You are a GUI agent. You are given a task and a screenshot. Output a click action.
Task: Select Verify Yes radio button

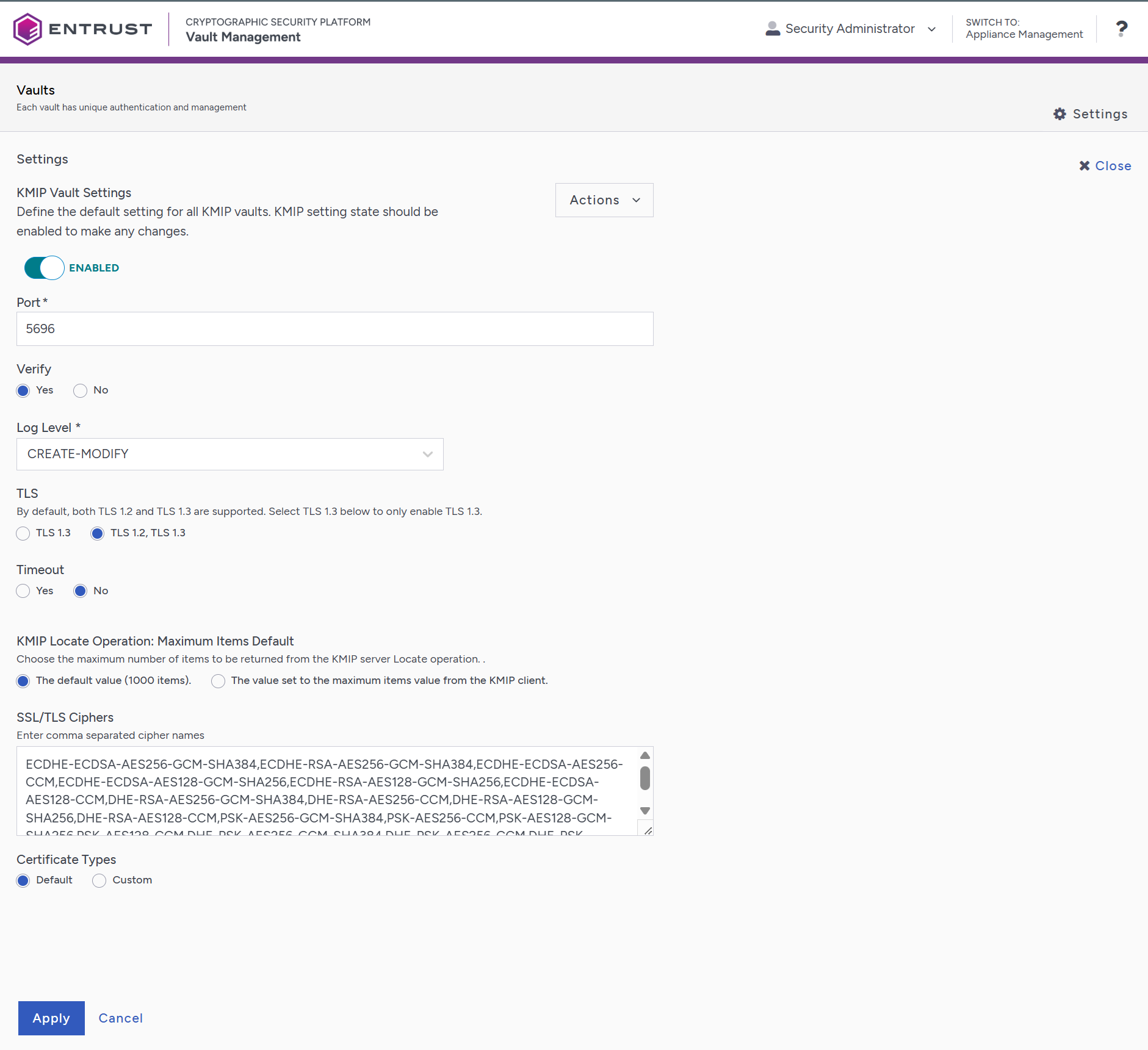point(23,390)
